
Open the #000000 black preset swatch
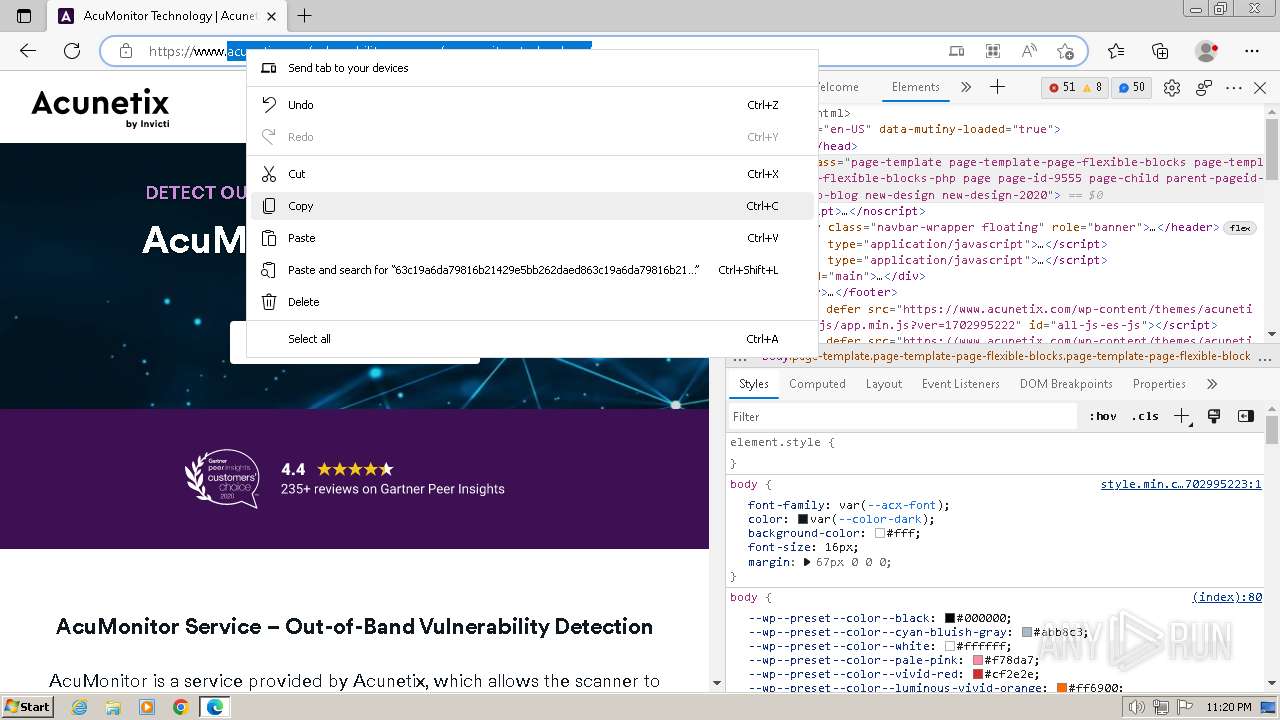[950, 618]
